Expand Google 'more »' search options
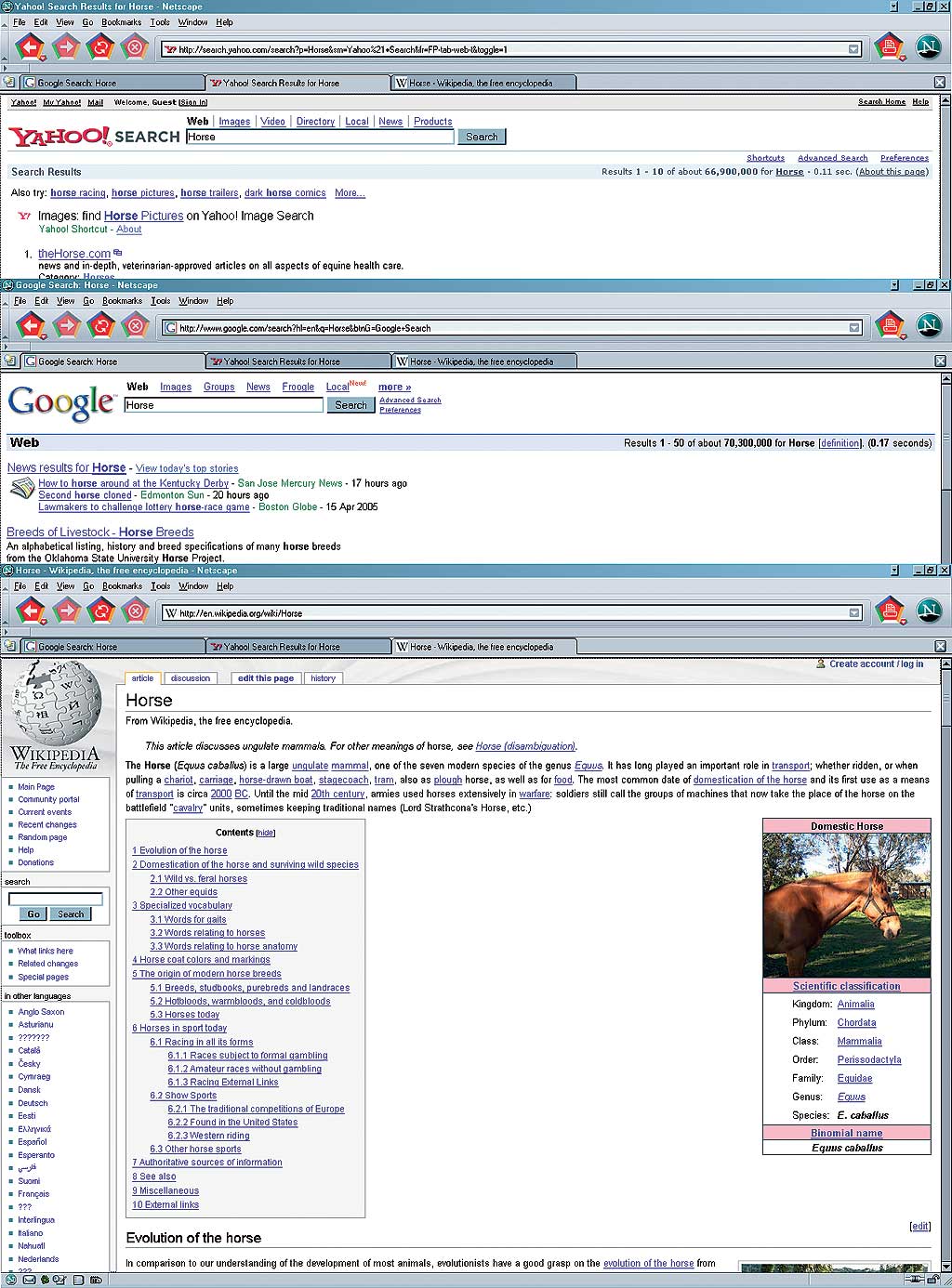 (394, 387)
